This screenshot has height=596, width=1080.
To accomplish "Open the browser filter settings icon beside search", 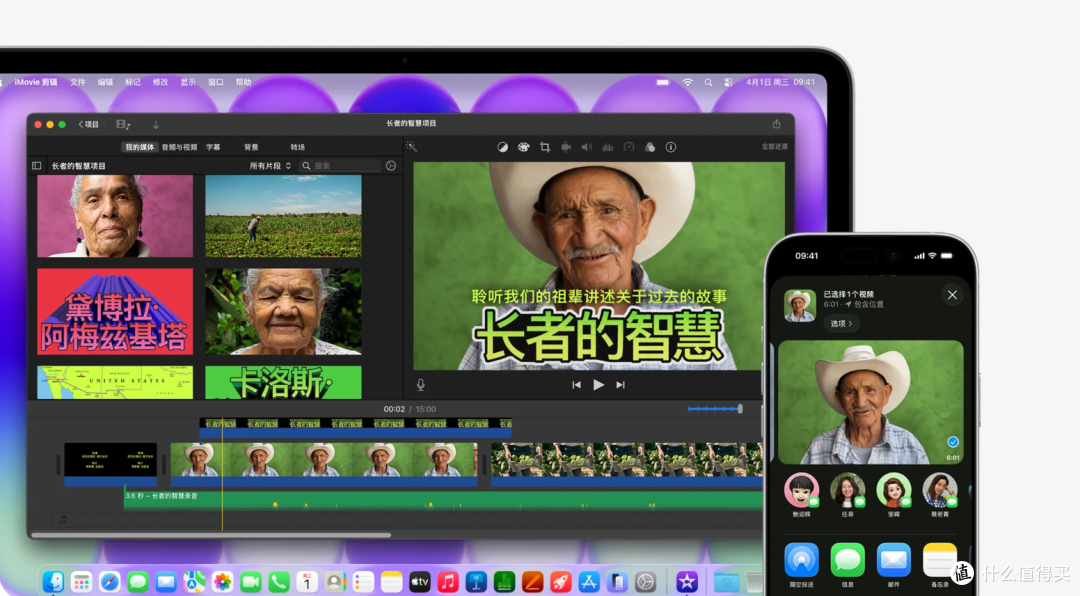I will [391, 166].
